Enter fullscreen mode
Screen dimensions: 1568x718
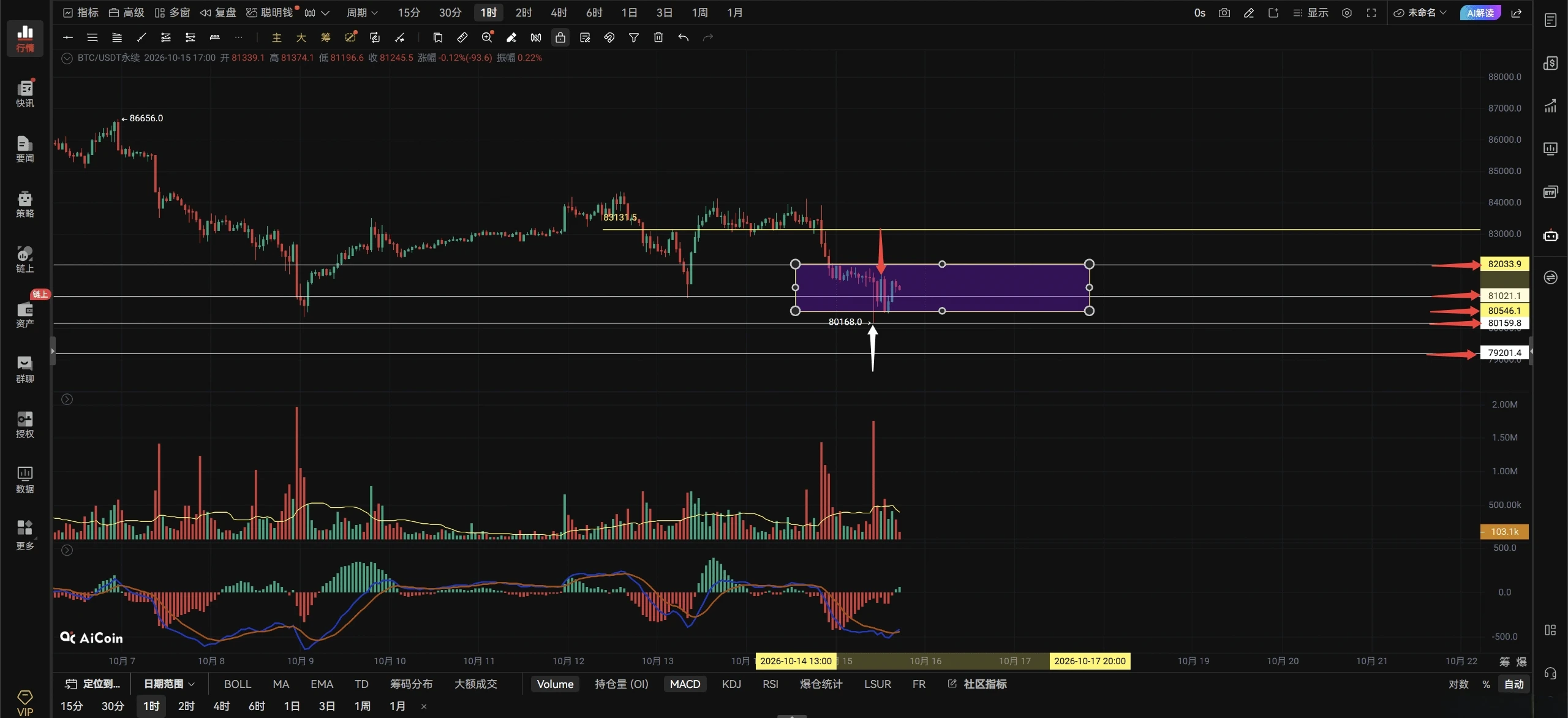(1371, 13)
